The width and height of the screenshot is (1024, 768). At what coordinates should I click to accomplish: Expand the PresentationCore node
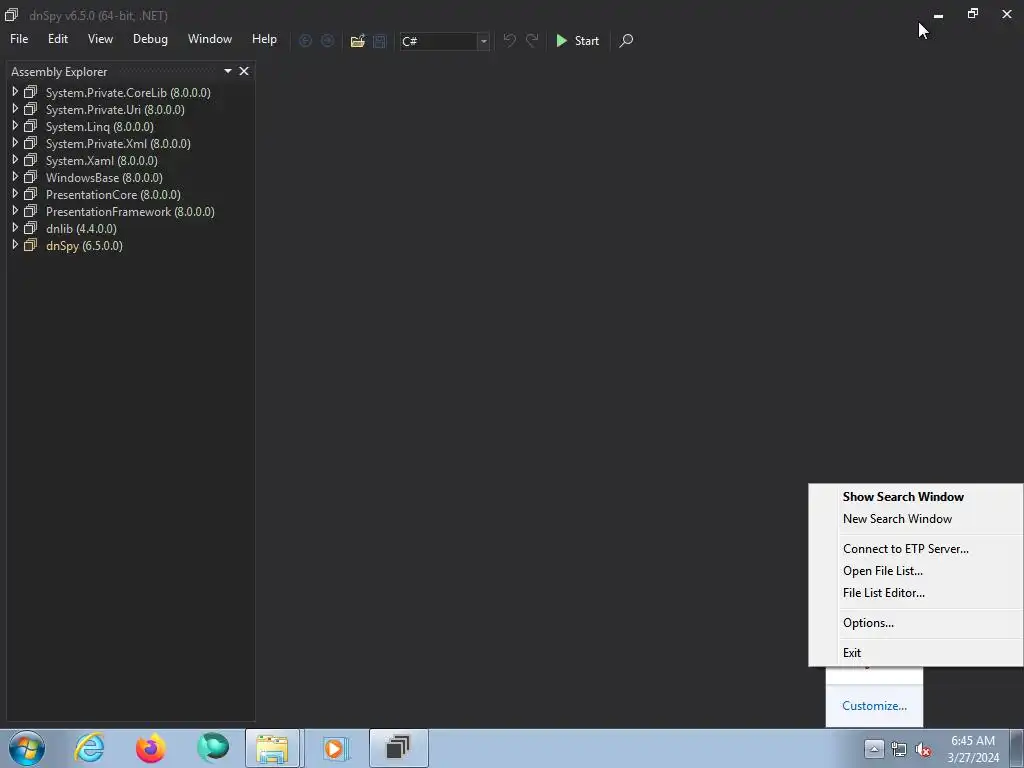15,194
